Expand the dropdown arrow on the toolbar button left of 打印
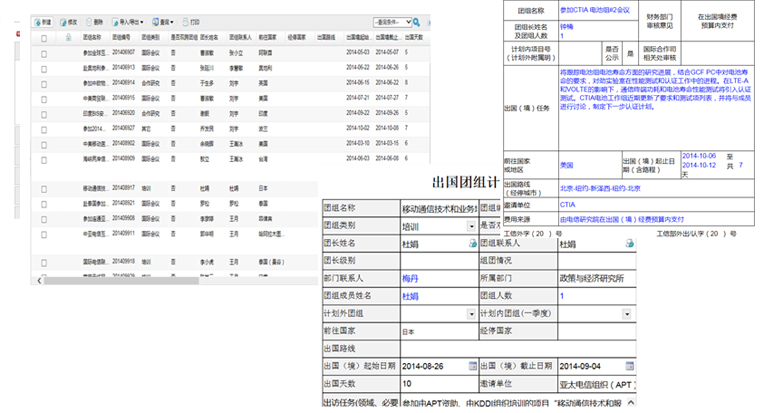Screen dimensions: 784x413 coord(172,22)
